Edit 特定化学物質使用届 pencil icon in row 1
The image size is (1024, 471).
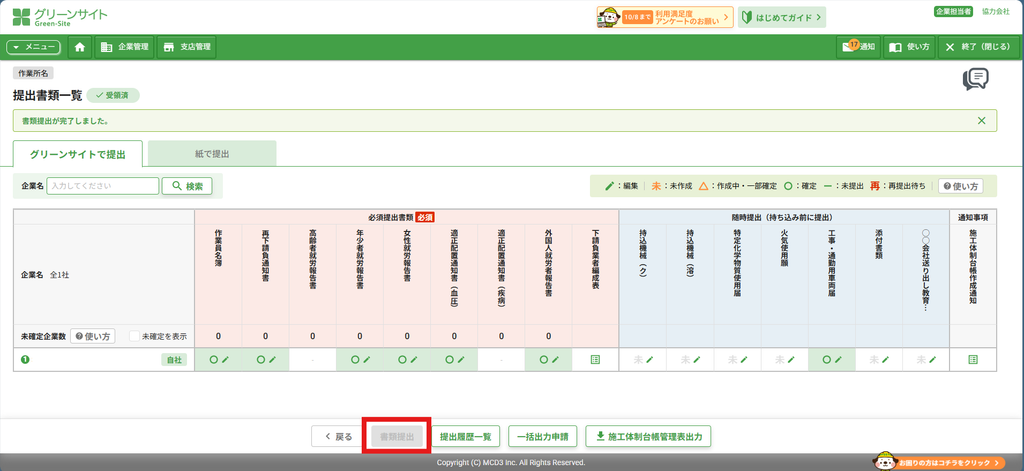click(x=744, y=359)
